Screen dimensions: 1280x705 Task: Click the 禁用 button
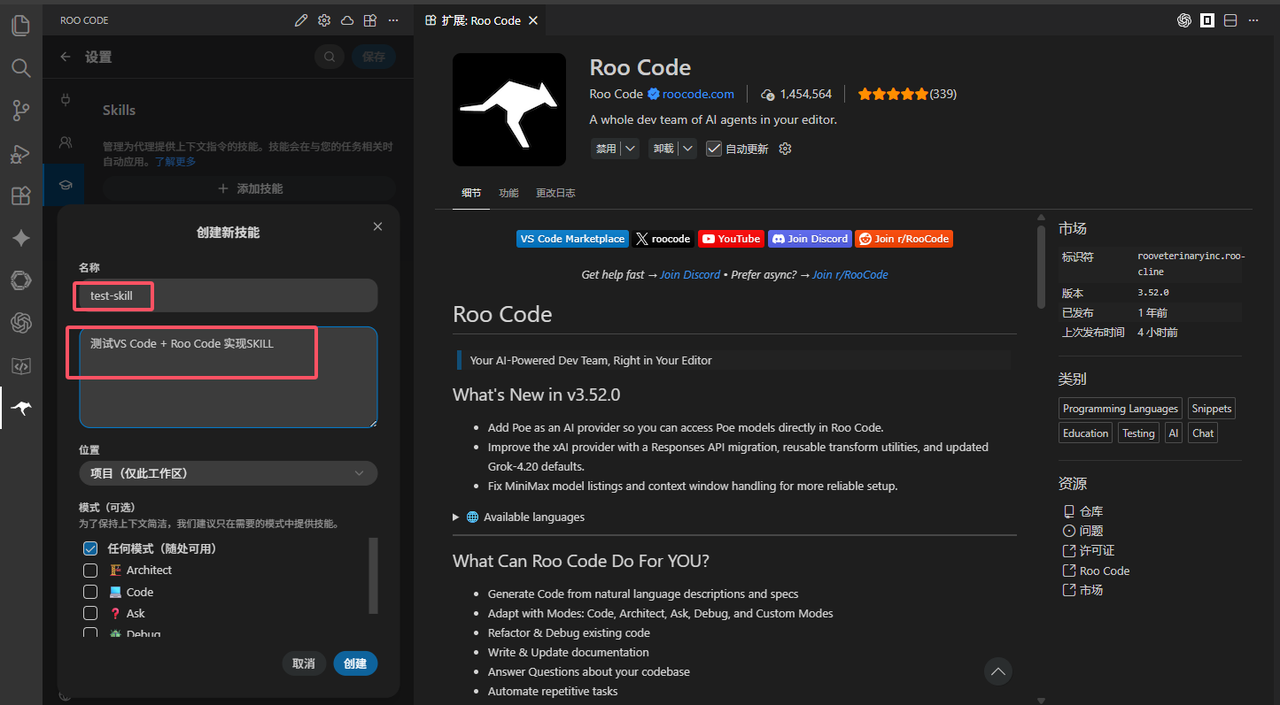(x=606, y=148)
